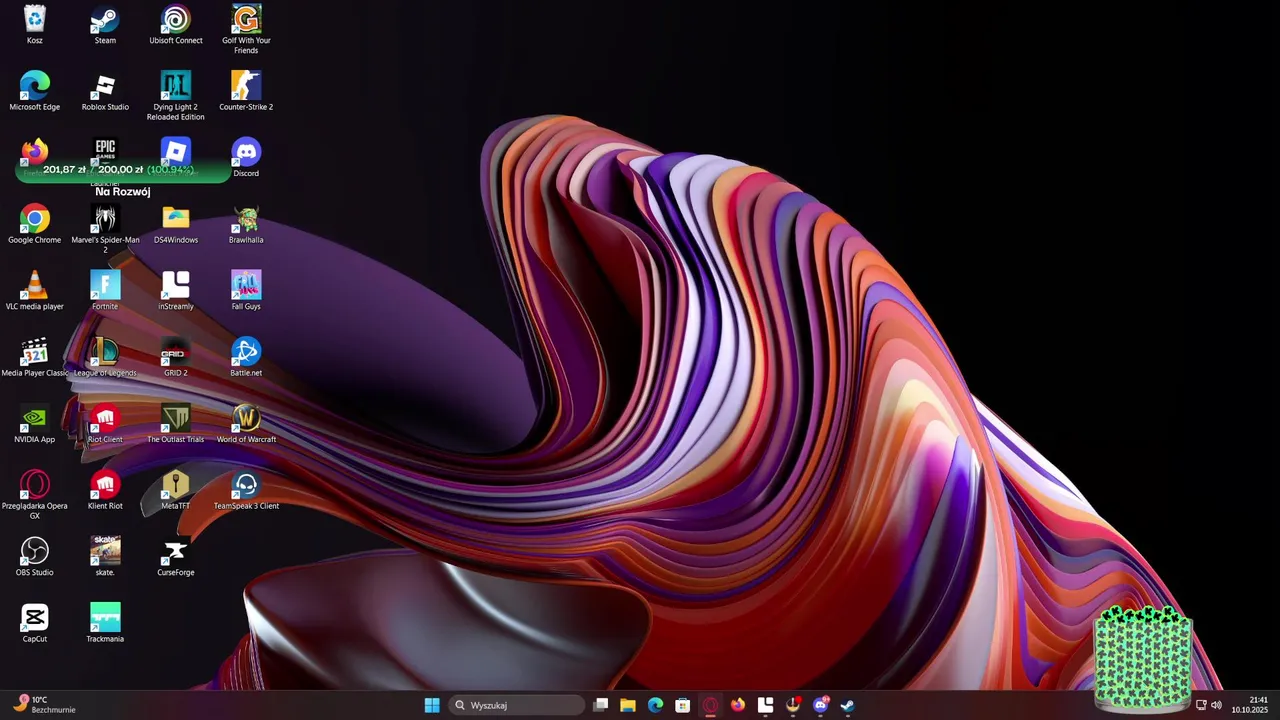
Task: Select the Riot Client desktop shortcut
Action: 105,424
